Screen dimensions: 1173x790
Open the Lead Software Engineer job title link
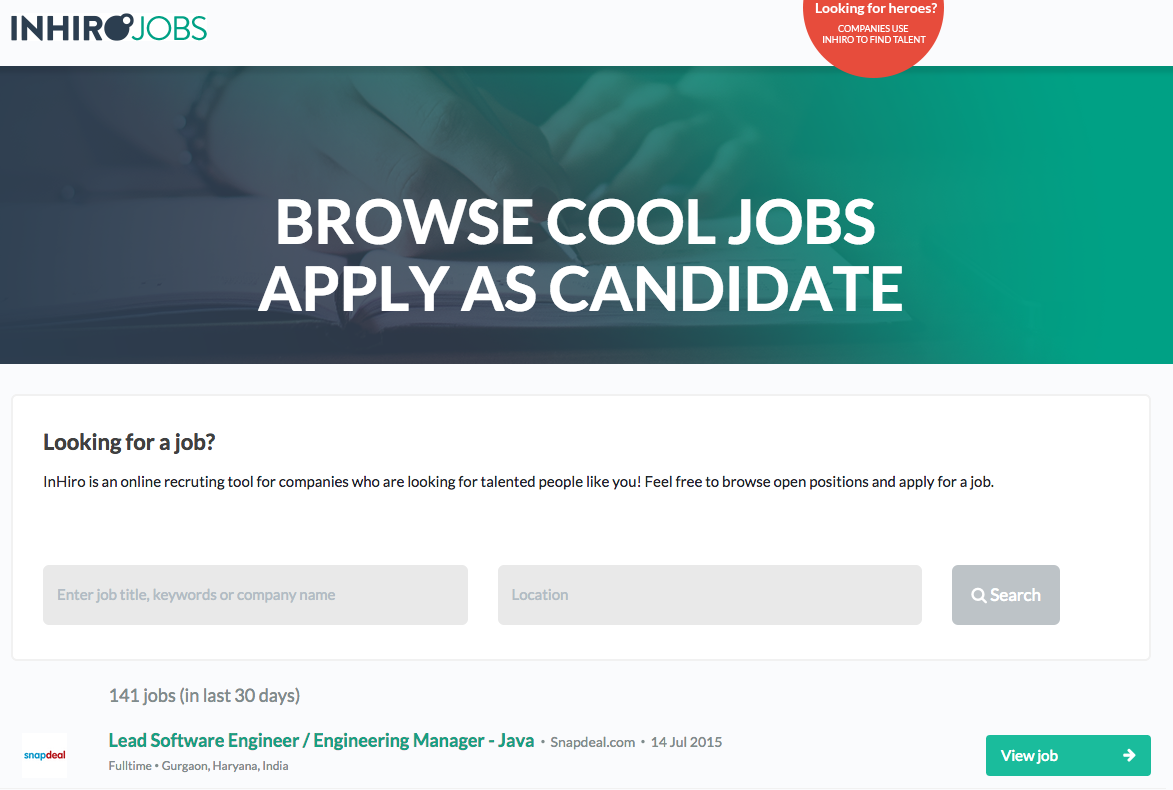click(x=321, y=741)
